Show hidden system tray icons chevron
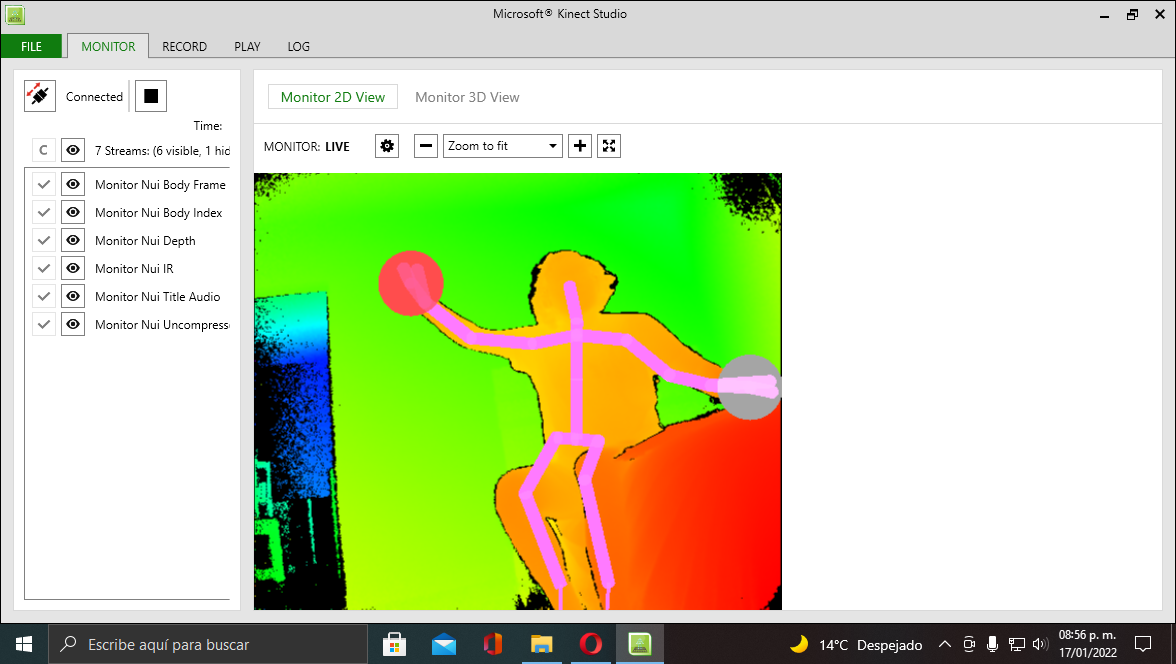The image size is (1176, 664). [945, 644]
